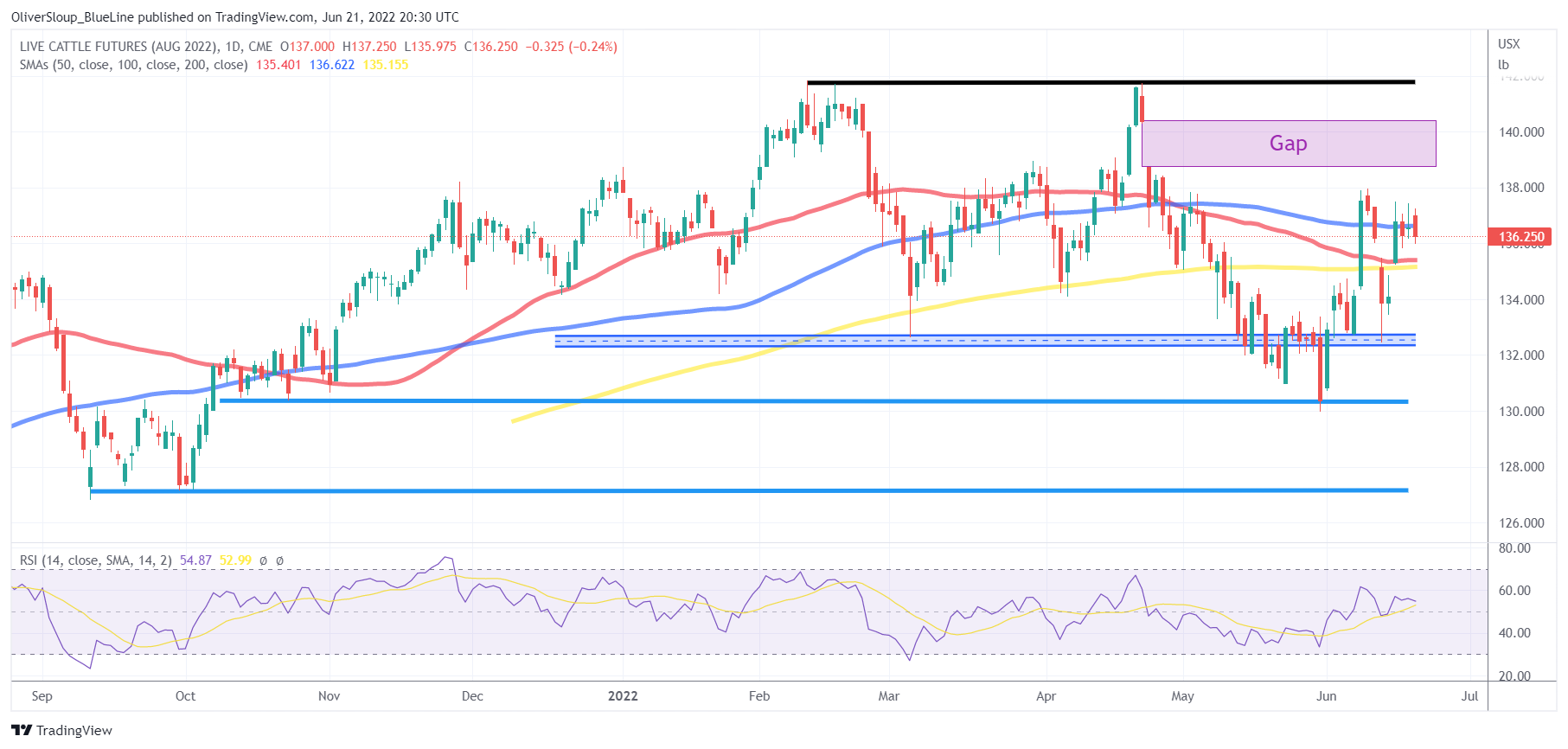Click the 138.000 price axis level
Viewport: 1568px width, 749px height.
[1521, 188]
